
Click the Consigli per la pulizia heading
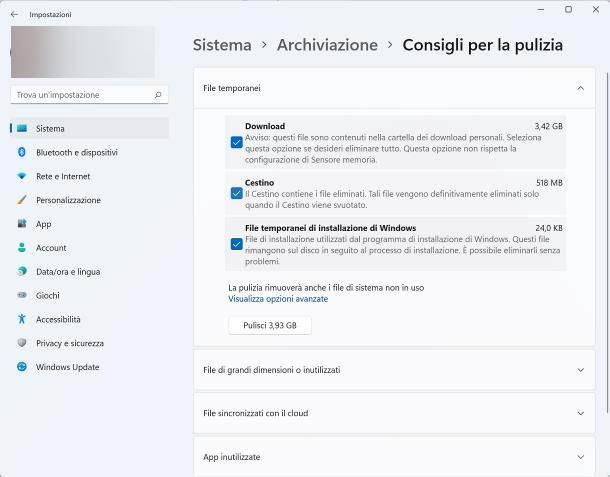(482, 45)
